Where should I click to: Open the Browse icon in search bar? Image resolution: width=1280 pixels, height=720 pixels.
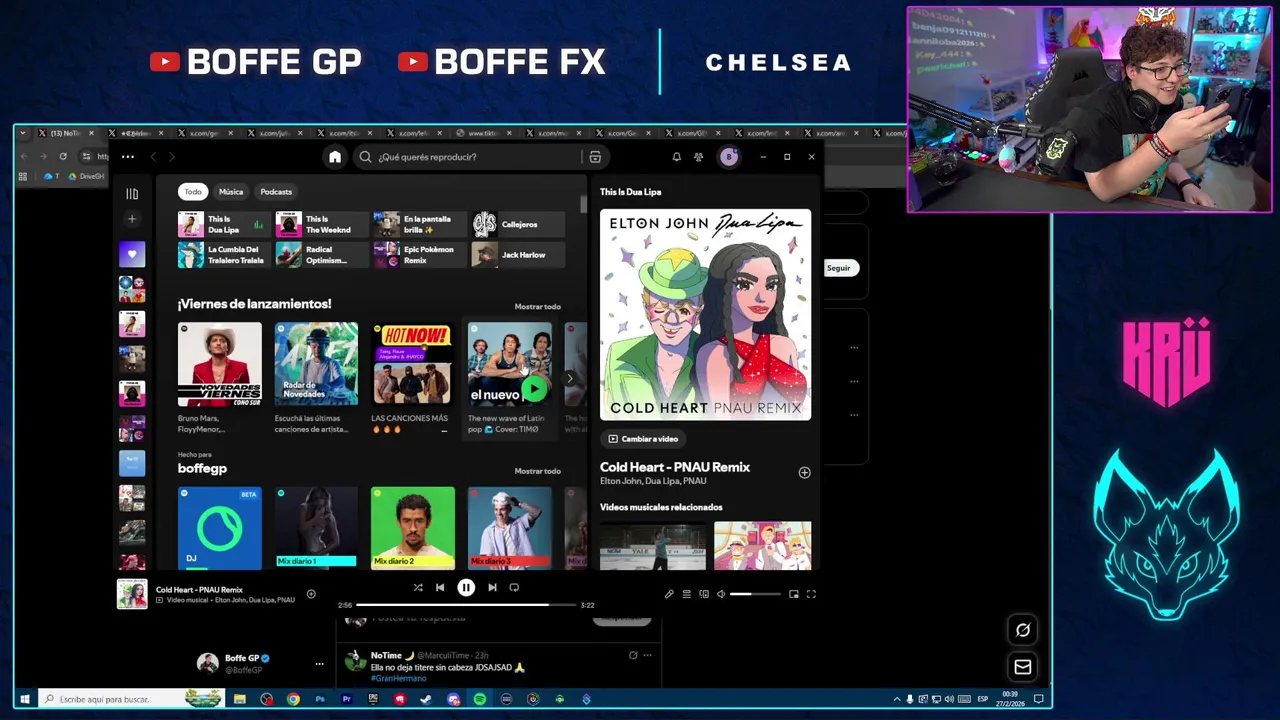(x=595, y=157)
